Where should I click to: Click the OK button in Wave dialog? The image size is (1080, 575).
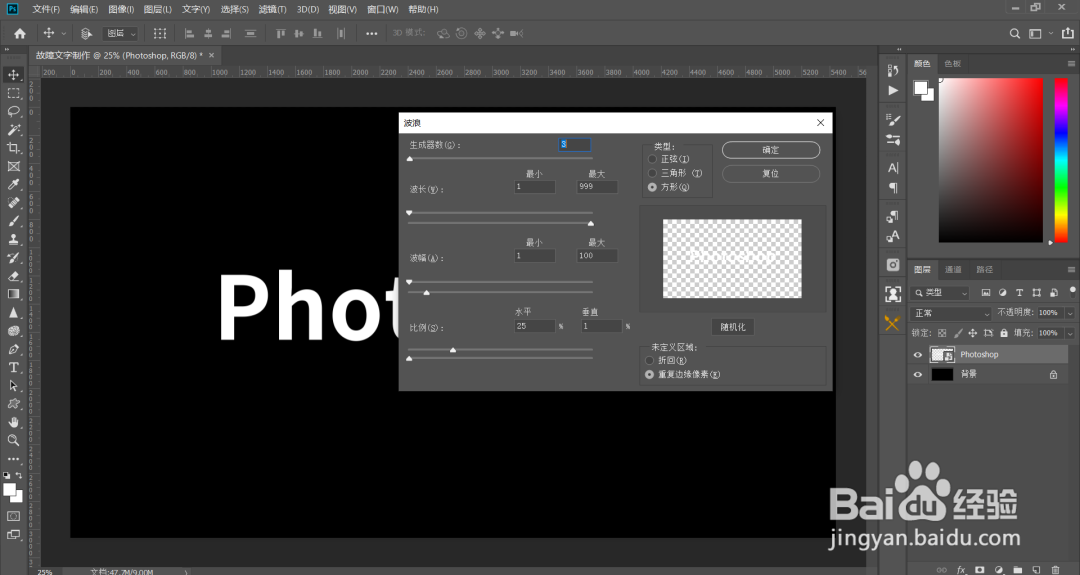click(x=771, y=150)
